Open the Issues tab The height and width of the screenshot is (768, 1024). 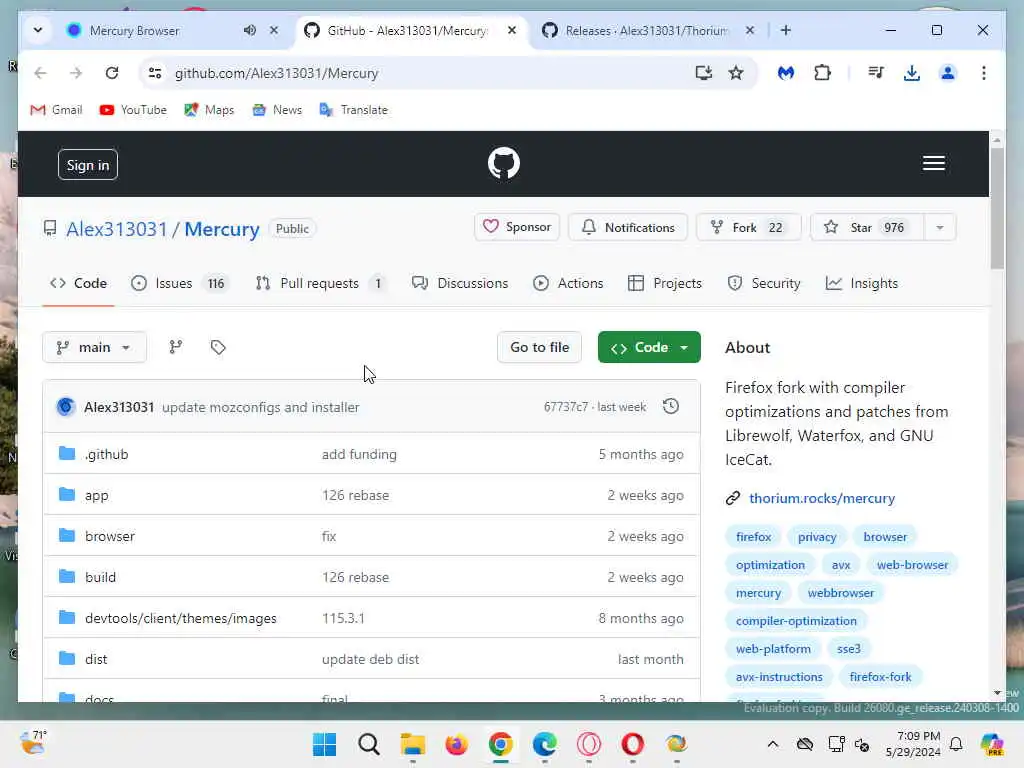click(178, 283)
